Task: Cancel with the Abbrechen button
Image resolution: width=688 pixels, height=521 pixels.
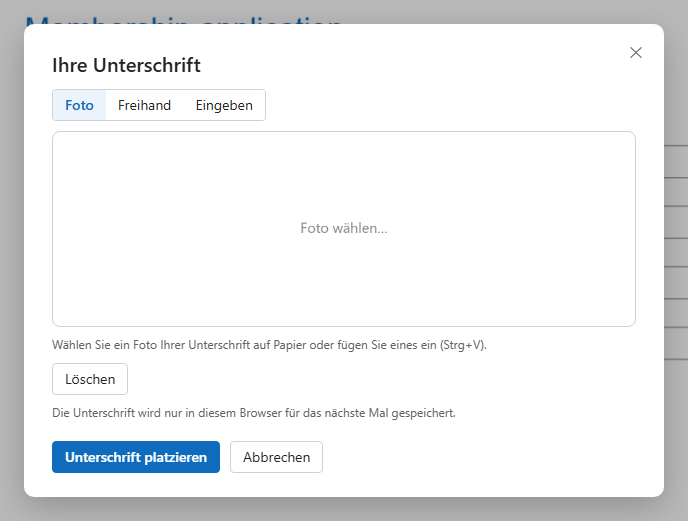Action: (x=276, y=457)
